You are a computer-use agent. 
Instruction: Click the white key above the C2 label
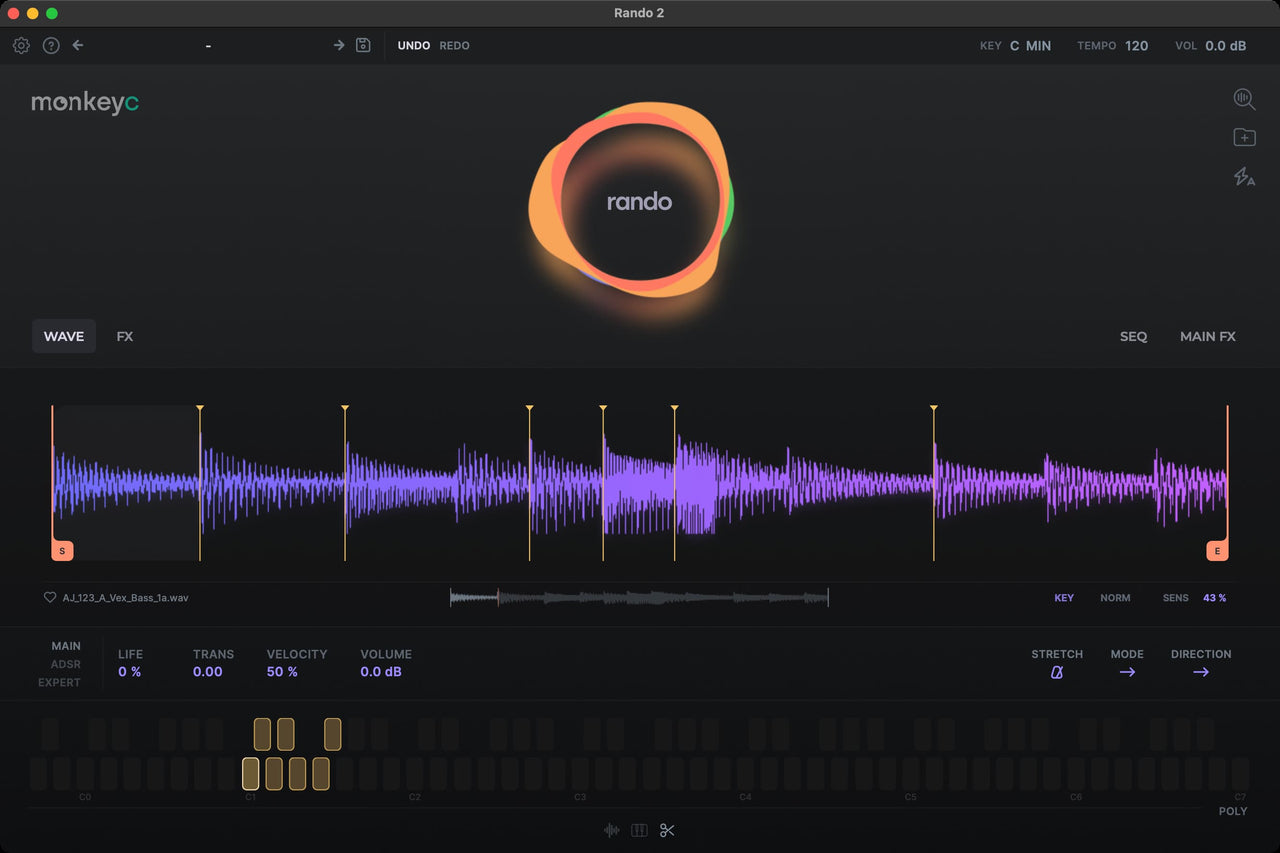tap(415, 774)
